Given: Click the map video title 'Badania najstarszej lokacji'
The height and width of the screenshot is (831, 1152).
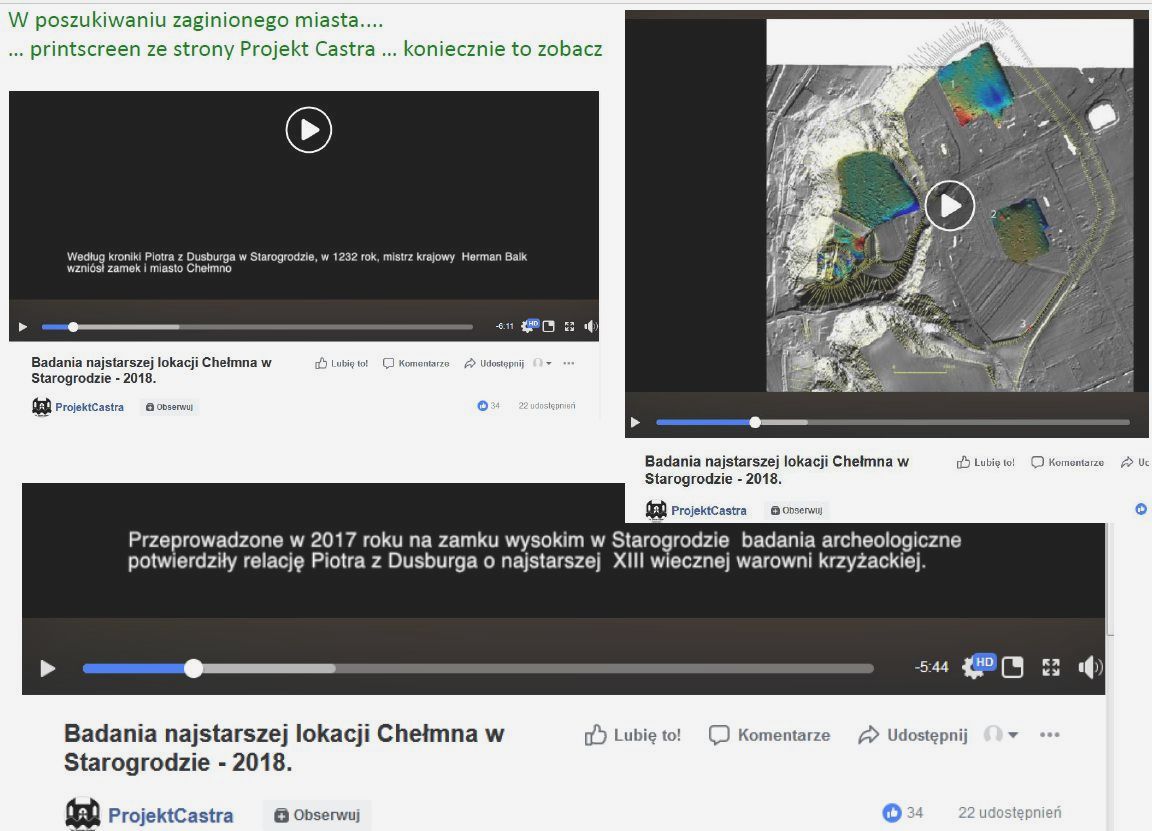Looking at the screenshot, I should 777,470.
